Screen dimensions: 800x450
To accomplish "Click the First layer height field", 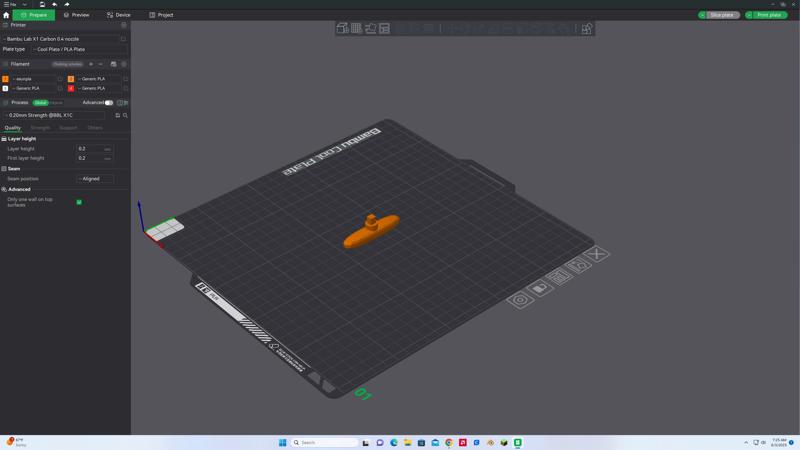I will (x=94, y=158).
